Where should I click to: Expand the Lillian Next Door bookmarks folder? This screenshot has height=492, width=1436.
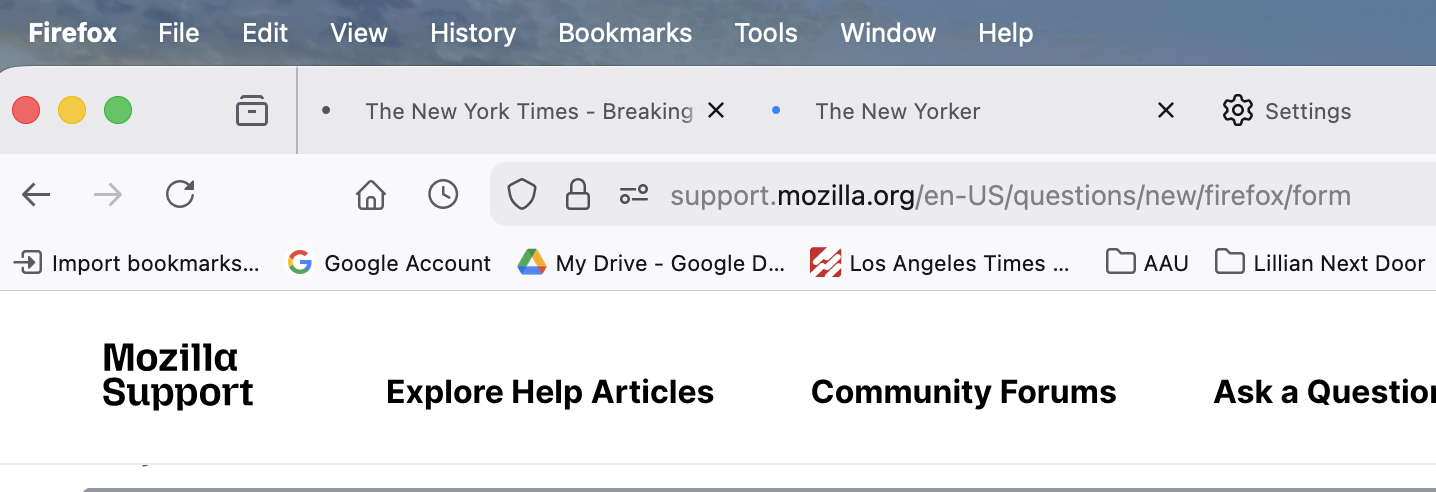click(x=1320, y=263)
